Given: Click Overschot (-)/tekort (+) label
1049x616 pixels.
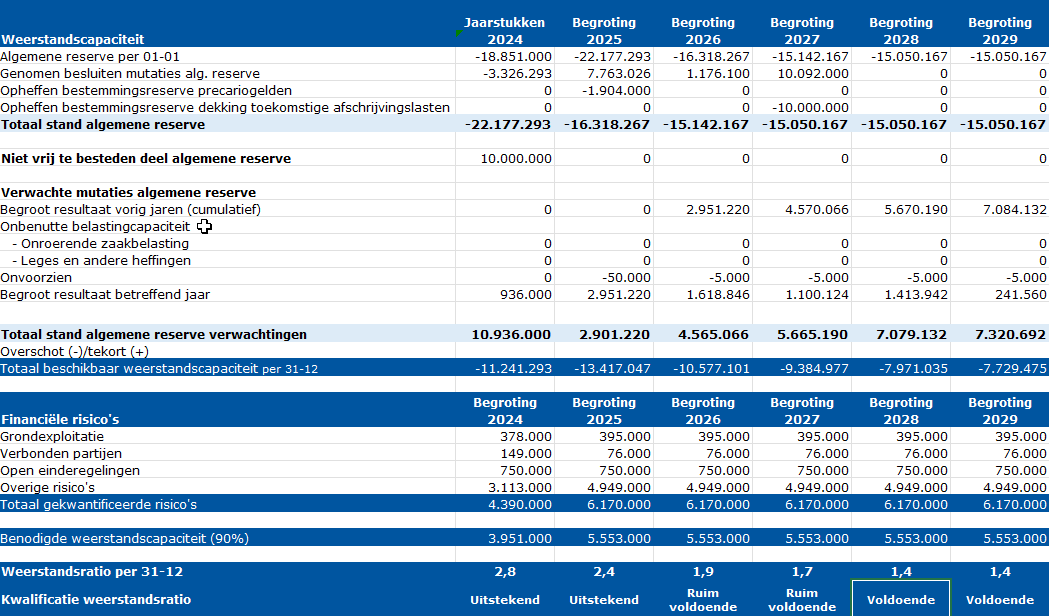Looking at the screenshot, I should click(x=75, y=351).
